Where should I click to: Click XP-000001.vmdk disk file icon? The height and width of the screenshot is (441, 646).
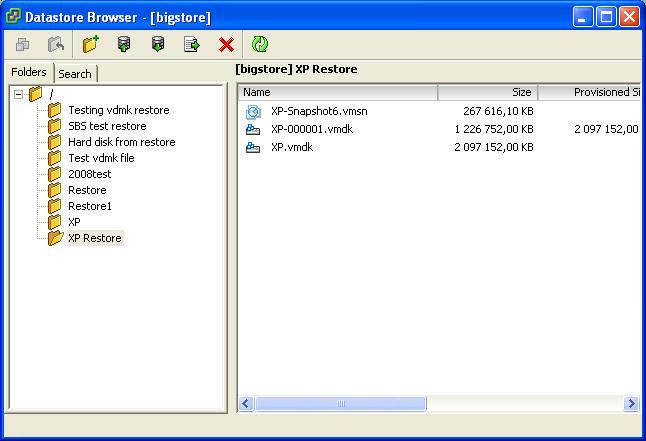pyautogui.click(x=253, y=130)
